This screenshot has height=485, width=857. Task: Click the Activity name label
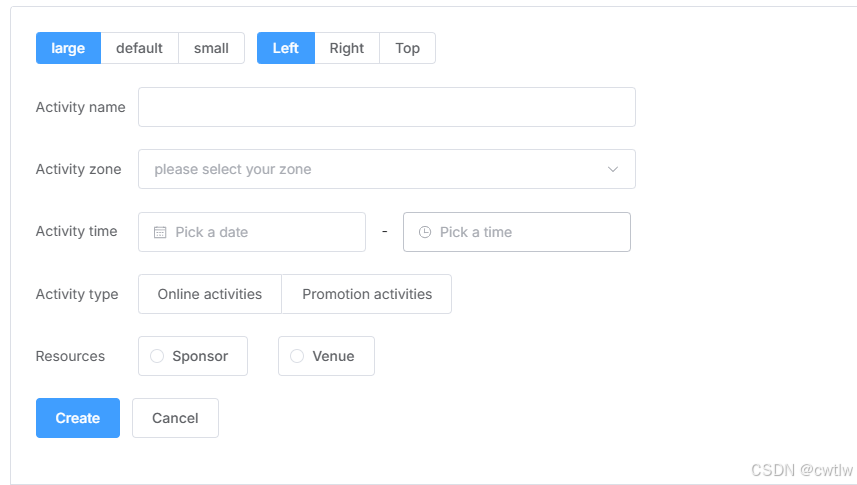(80, 107)
